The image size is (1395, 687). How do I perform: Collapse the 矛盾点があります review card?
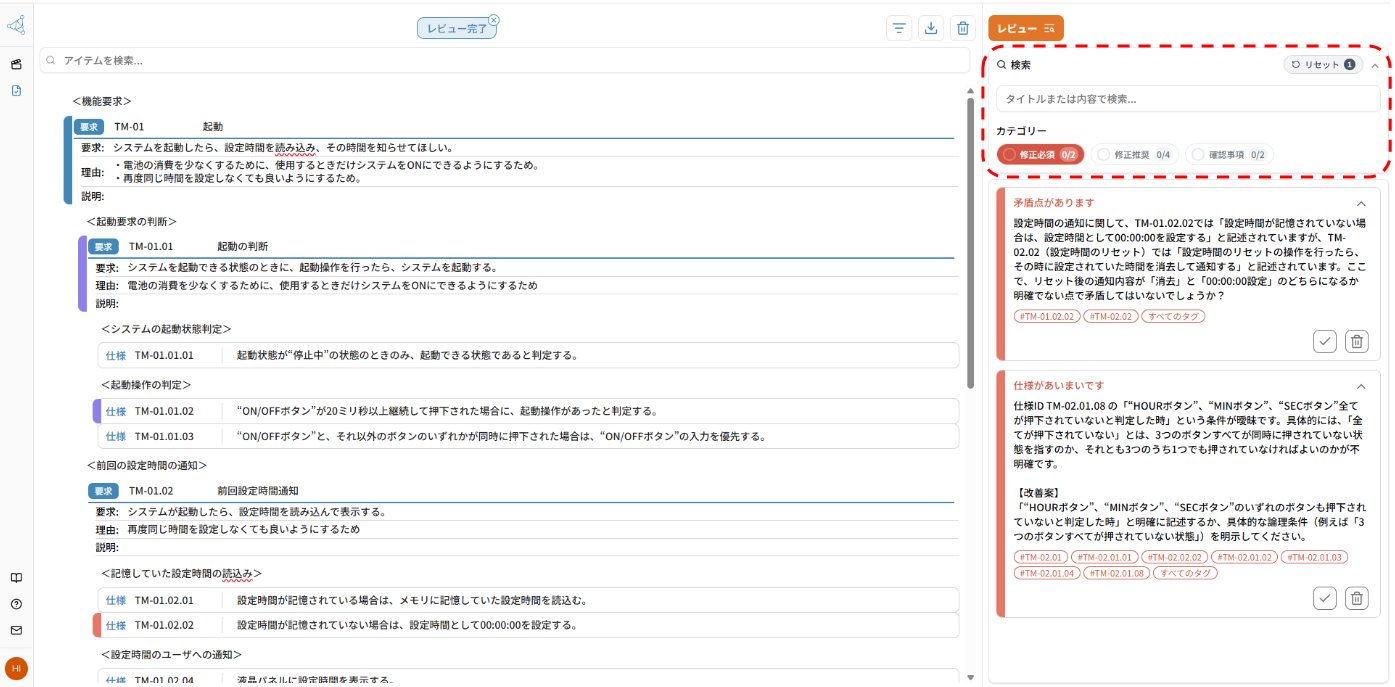pos(1361,203)
